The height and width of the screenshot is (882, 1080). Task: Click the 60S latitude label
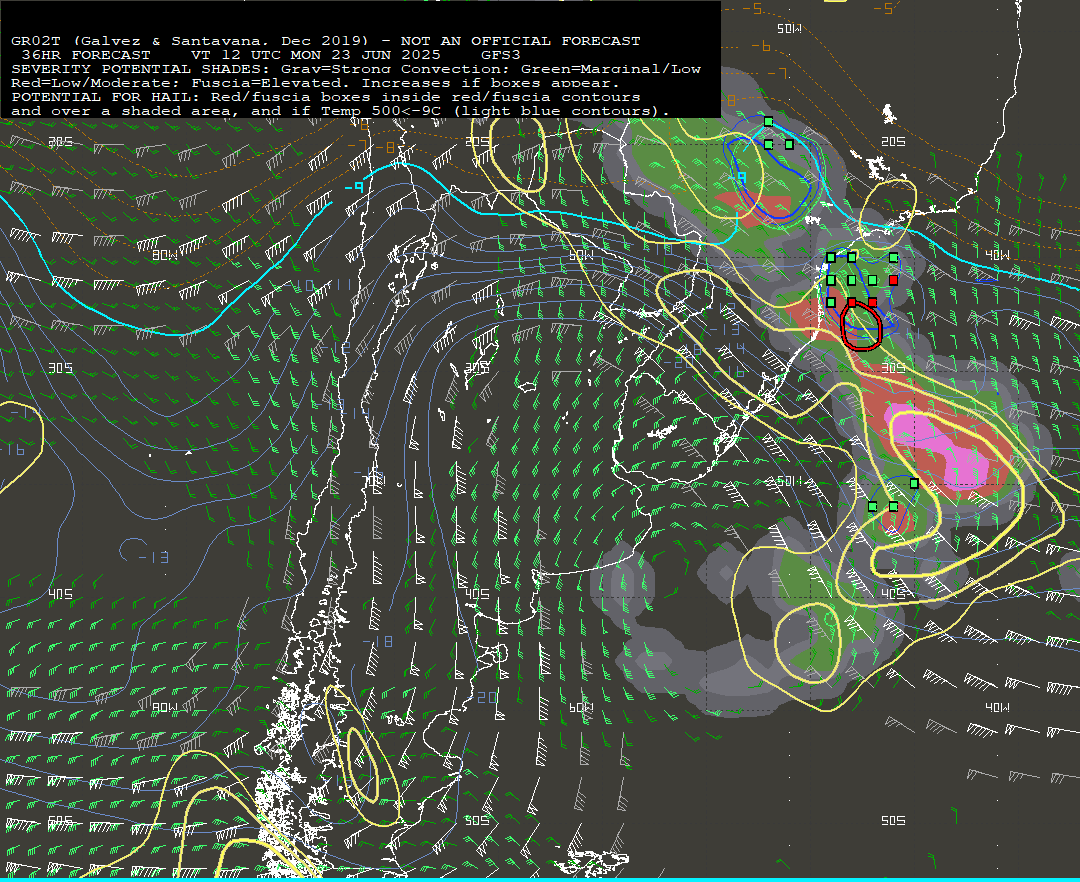[x=59, y=820]
